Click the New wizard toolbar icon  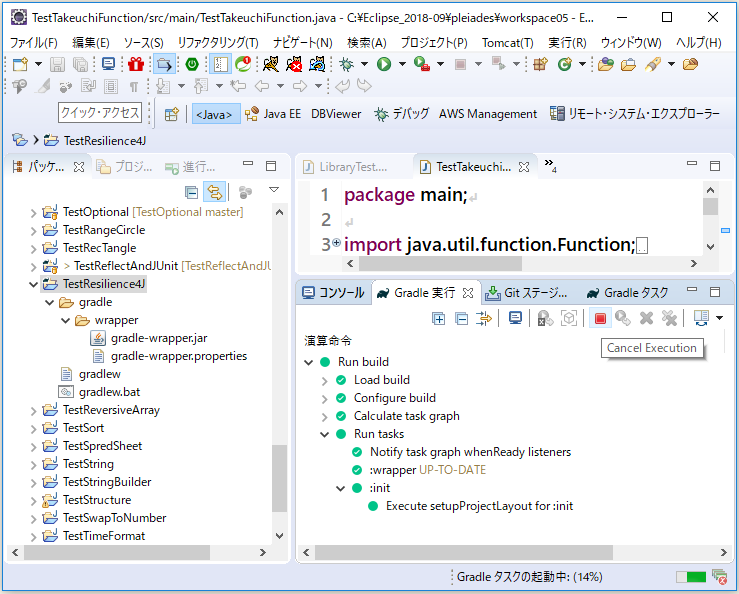[x=20, y=64]
